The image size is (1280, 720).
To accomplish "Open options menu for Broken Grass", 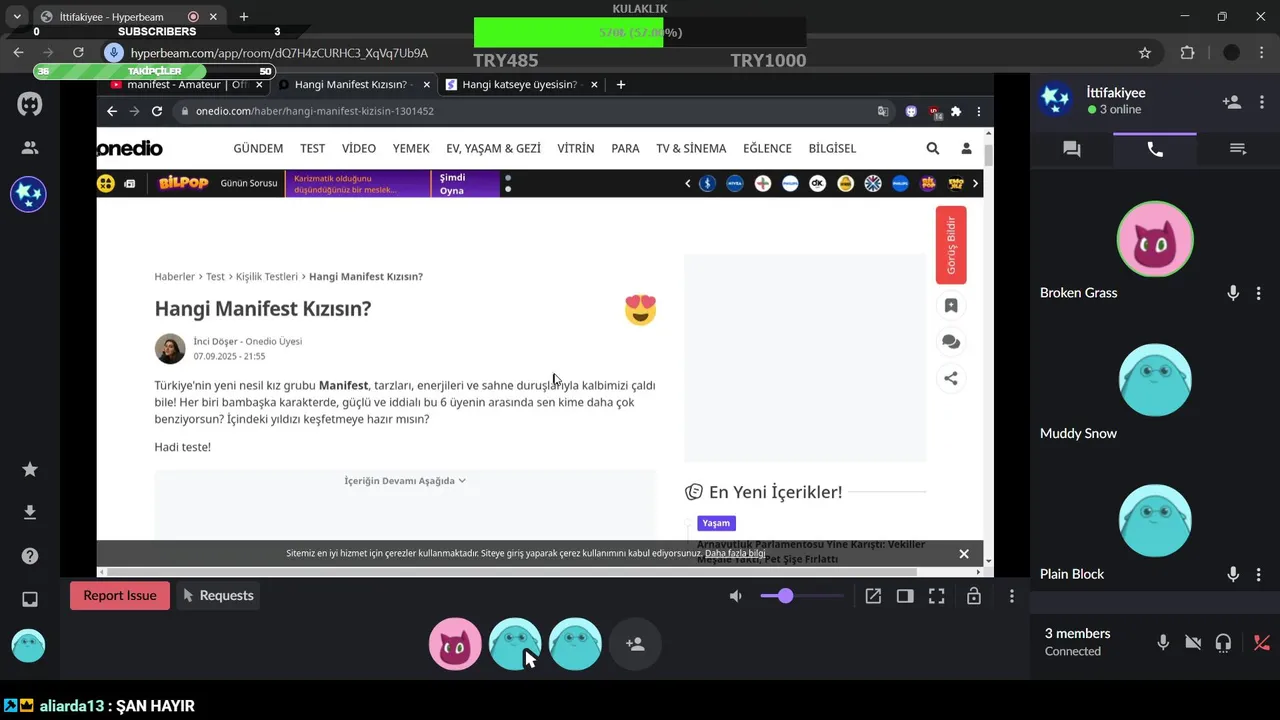I will click(x=1259, y=293).
